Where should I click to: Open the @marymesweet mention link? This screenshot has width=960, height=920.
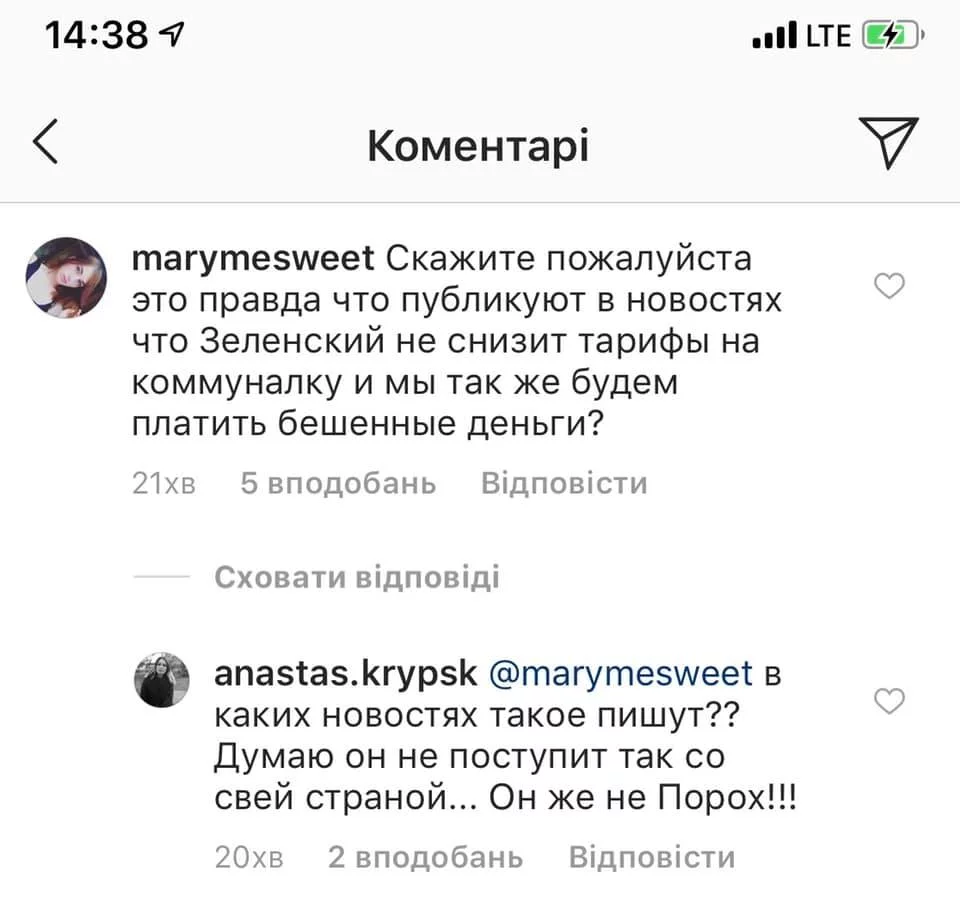[620, 673]
